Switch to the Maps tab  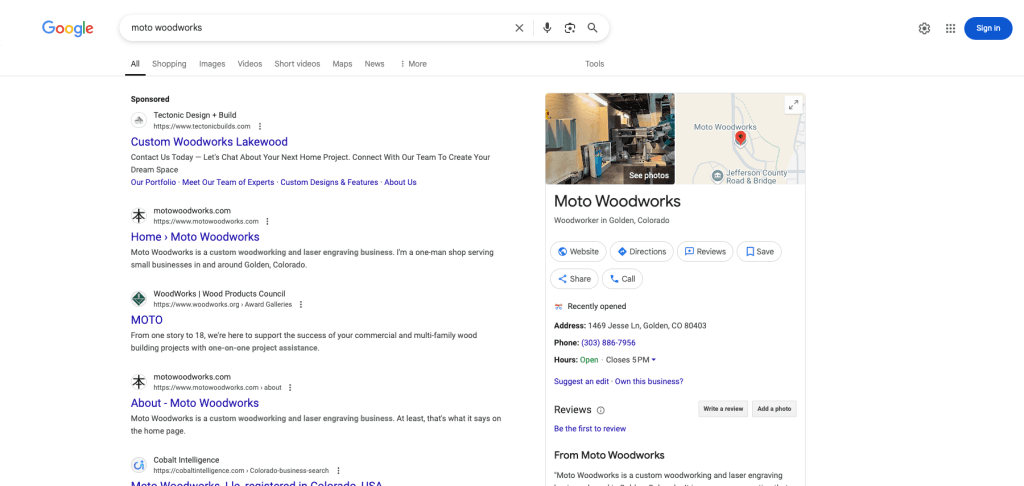[x=342, y=64]
